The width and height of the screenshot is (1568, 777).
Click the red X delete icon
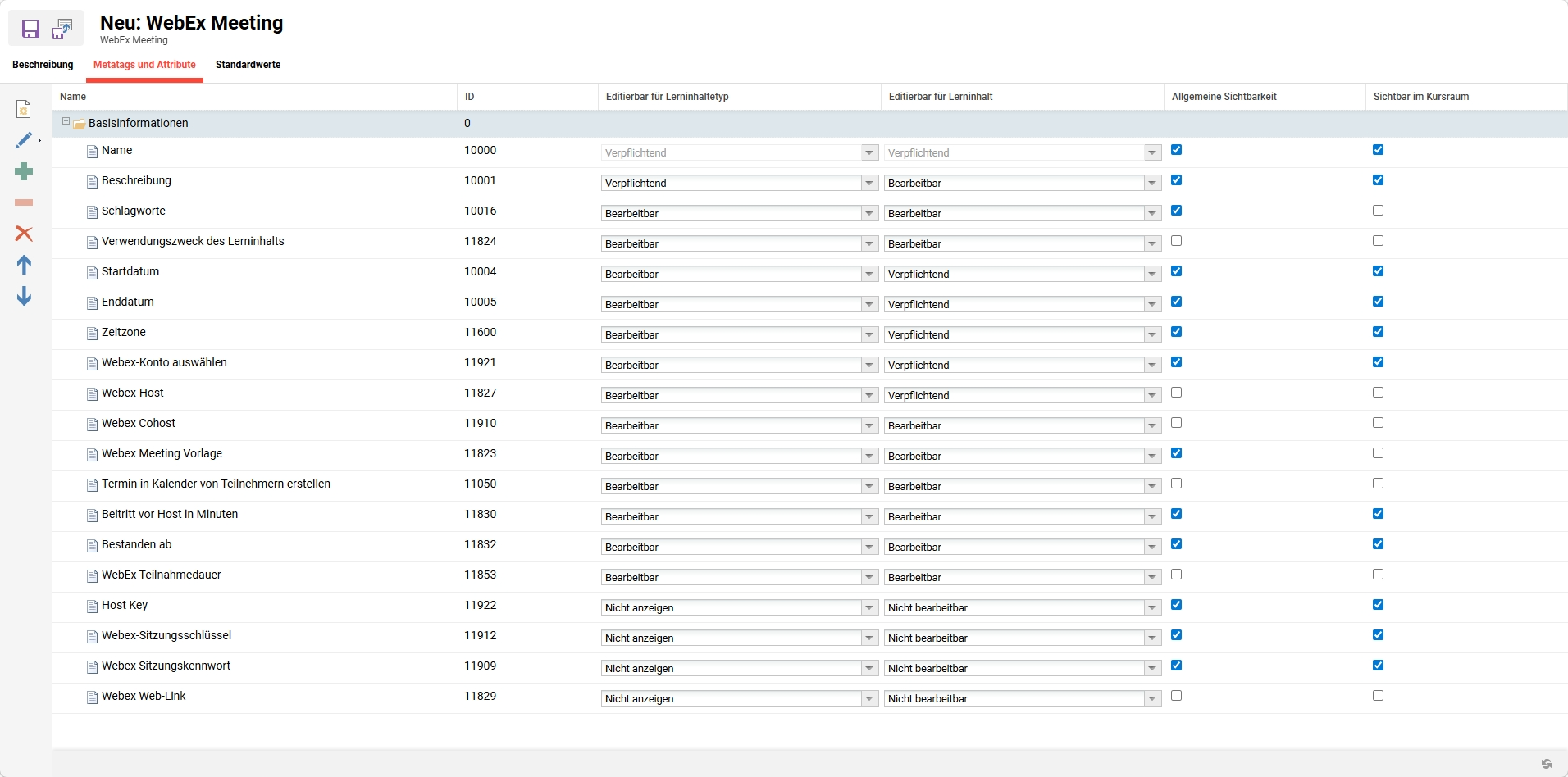(24, 234)
